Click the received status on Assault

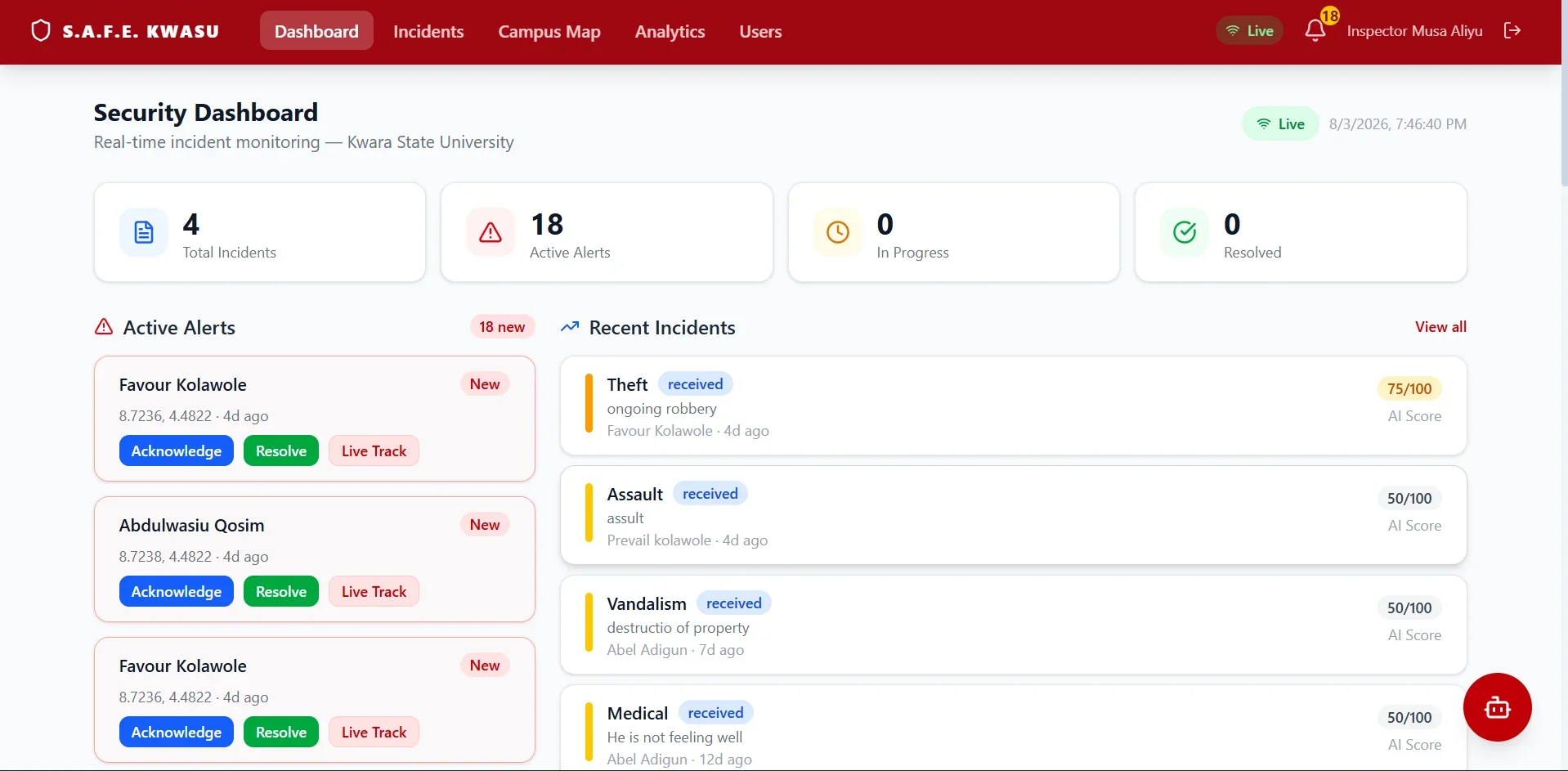pyautogui.click(x=710, y=493)
